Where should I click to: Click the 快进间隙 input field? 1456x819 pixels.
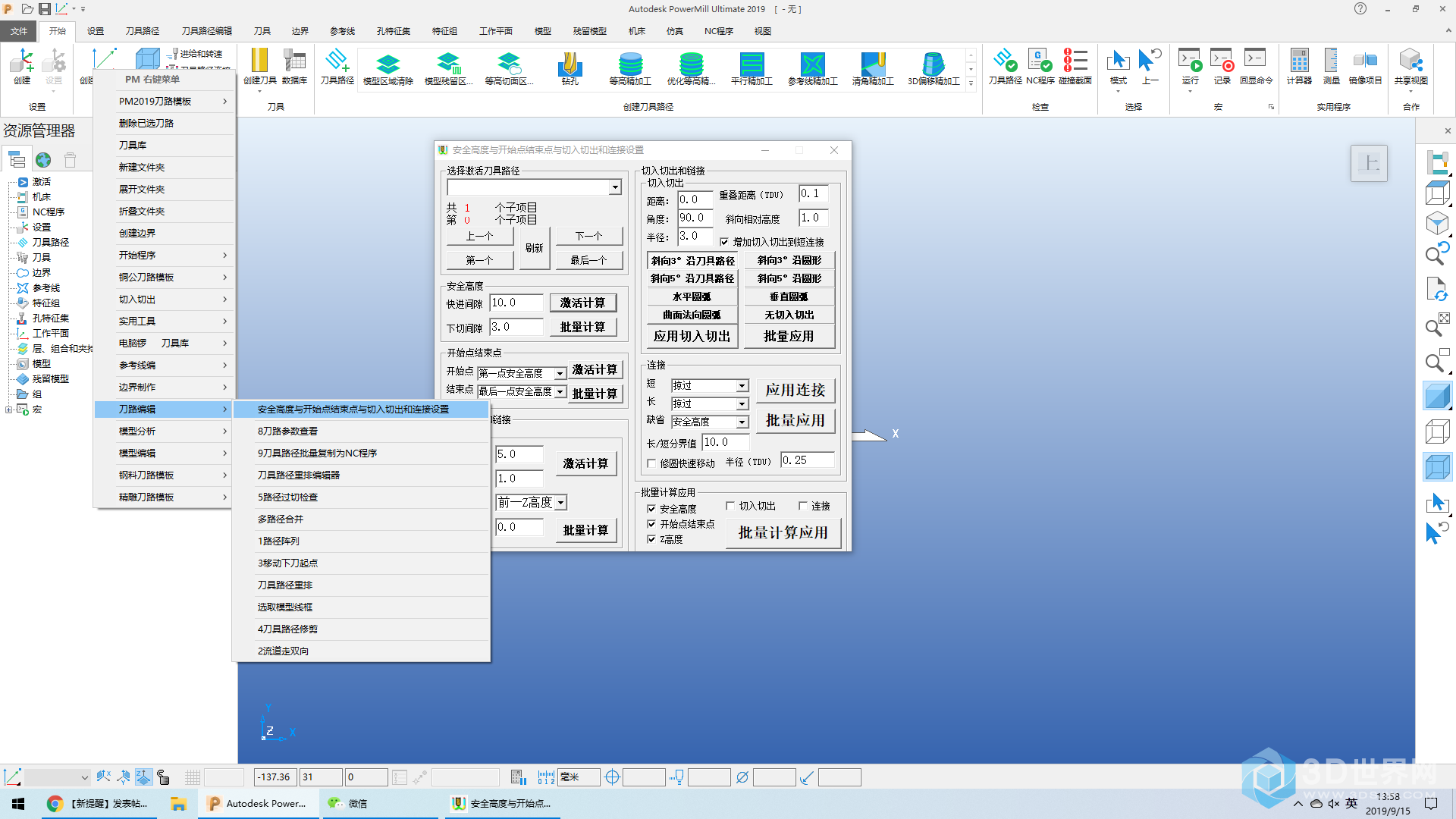coord(516,303)
